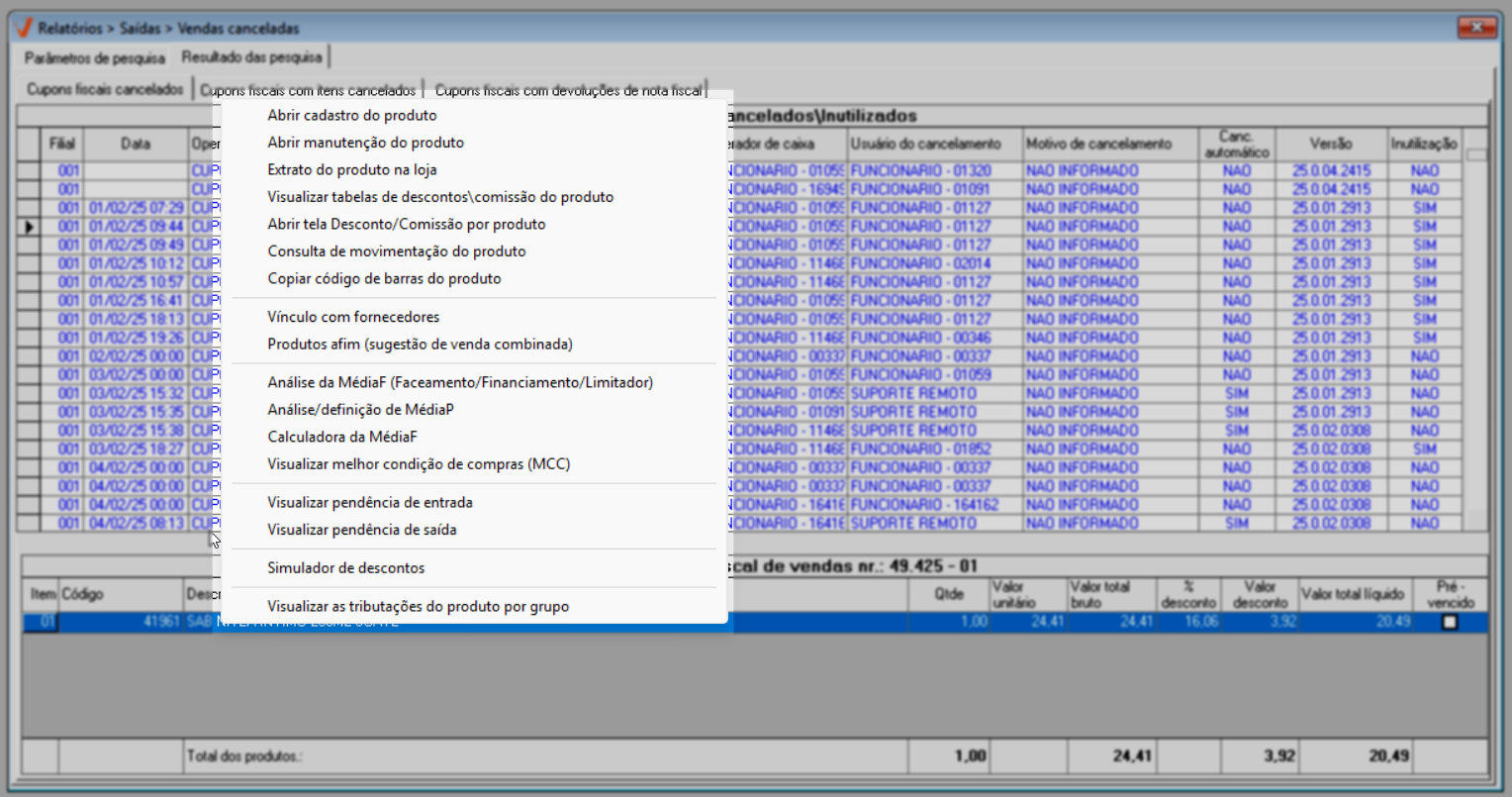
Task: Click the Inutilização column header
Action: click(1423, 145)
